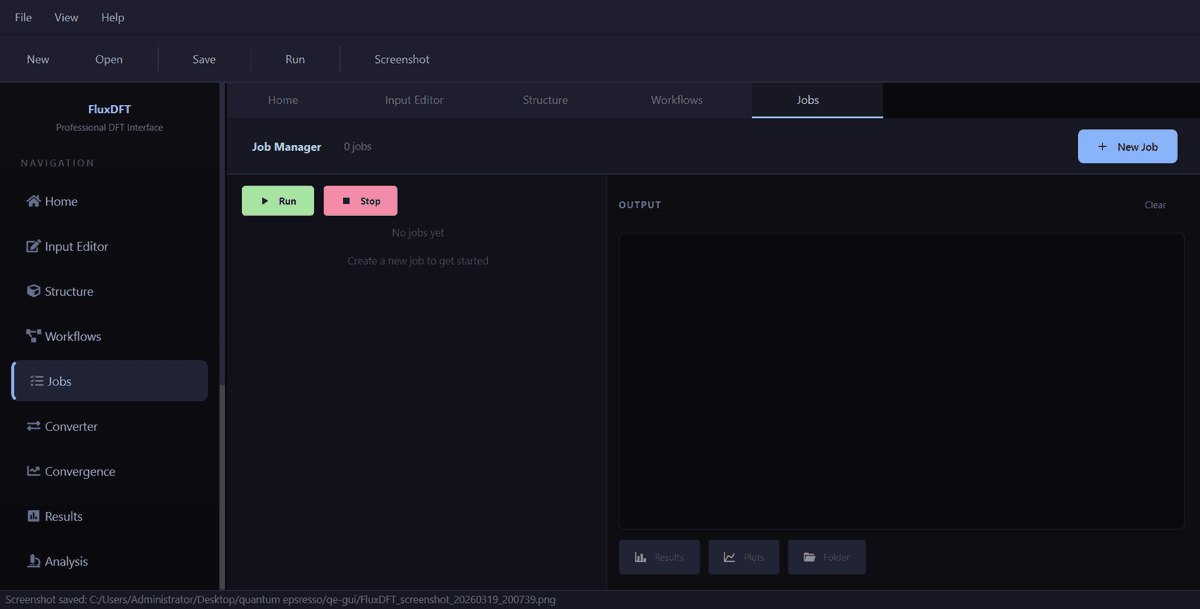Switch to the Workflows tab
The image size is (1200, 609).
[676, 100]
